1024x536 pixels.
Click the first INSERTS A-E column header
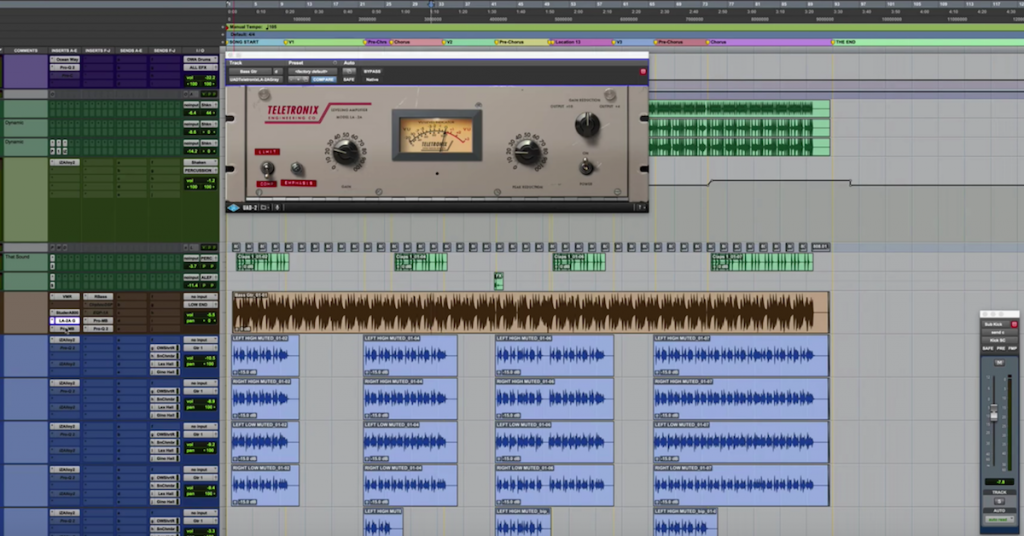tap(65, 50)
